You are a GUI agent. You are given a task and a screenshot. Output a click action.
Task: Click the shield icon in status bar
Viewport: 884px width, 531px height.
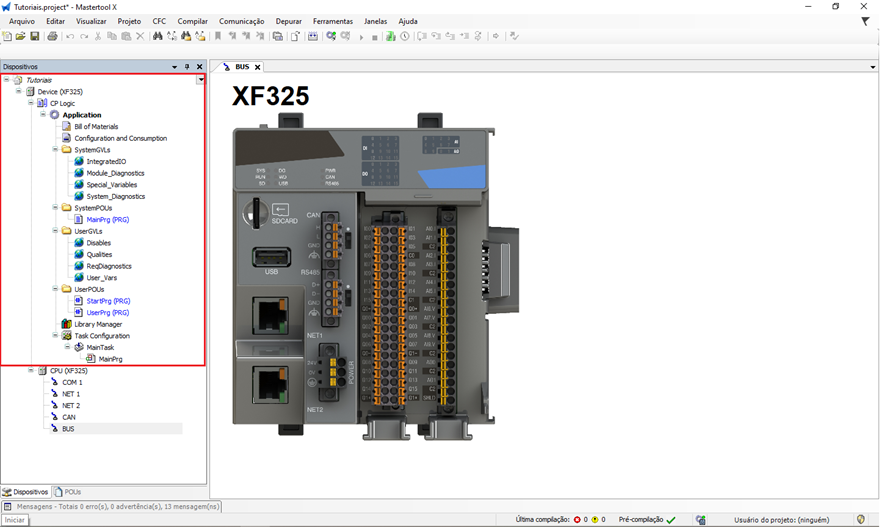click(x=861, y=520)
